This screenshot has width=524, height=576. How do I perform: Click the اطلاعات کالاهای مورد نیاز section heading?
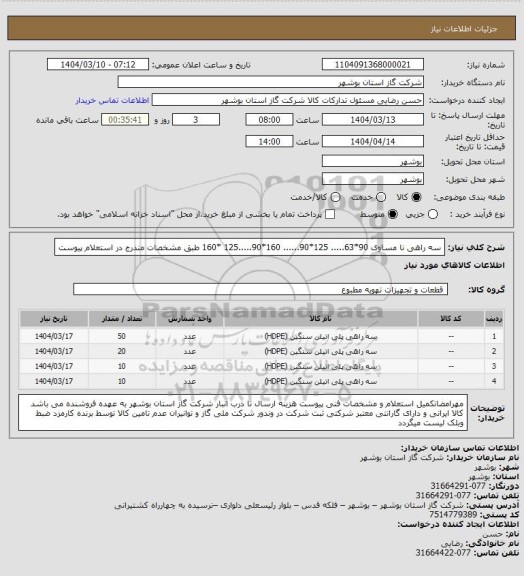click(455, 266)
